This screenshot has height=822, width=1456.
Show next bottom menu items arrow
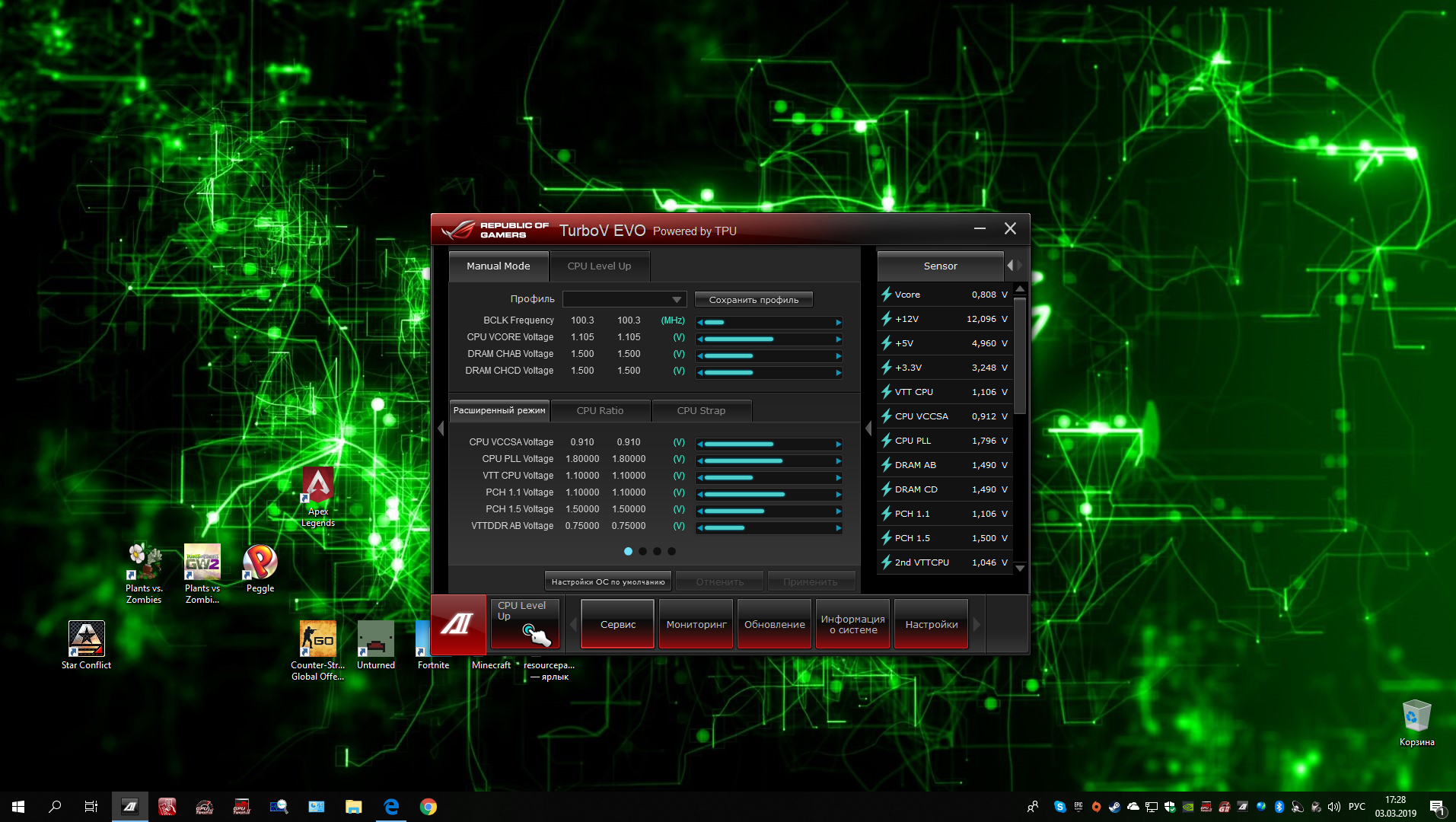[x=977, y=624]
